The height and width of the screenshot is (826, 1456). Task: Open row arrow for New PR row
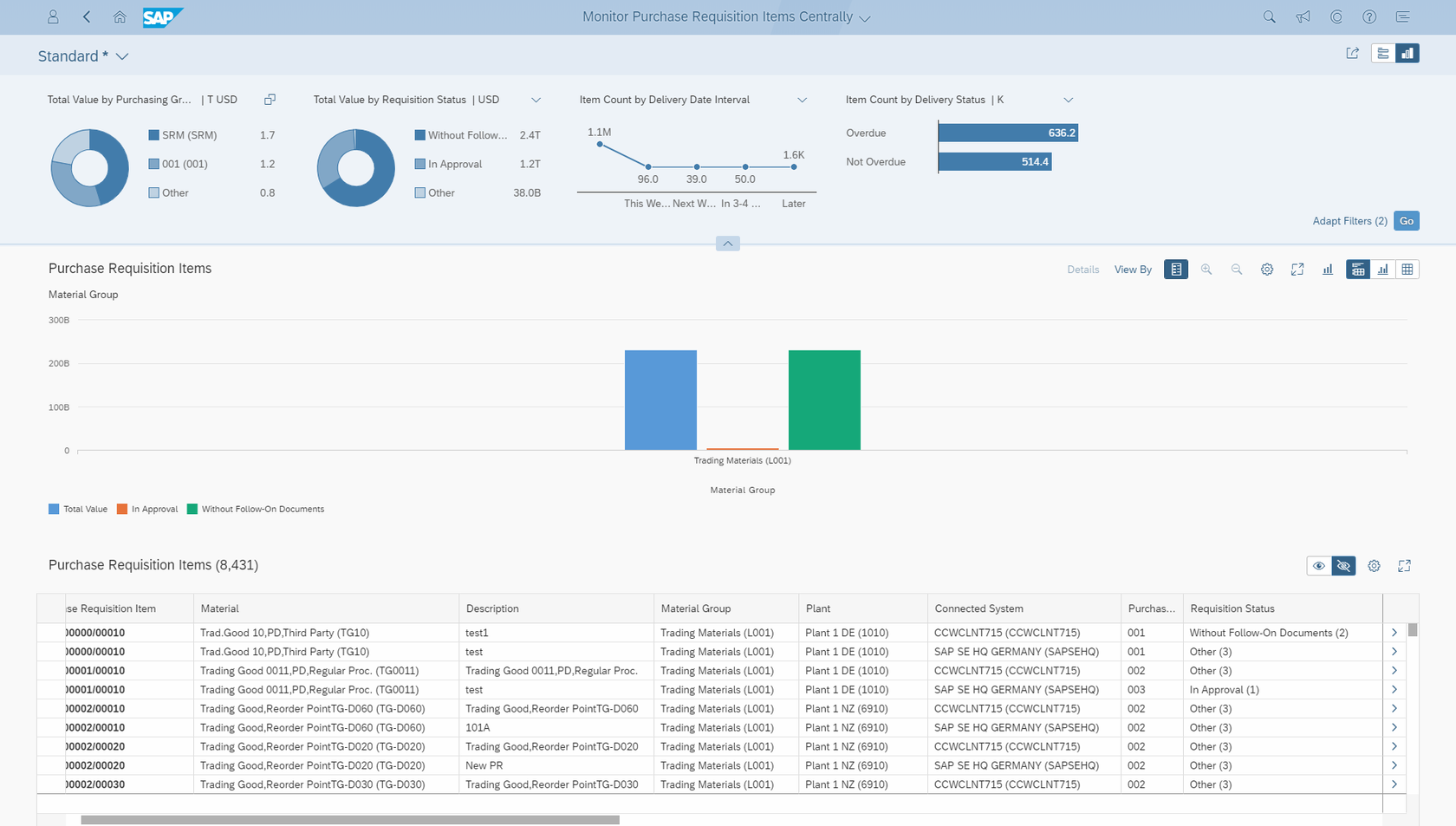tap(1394, 765)
